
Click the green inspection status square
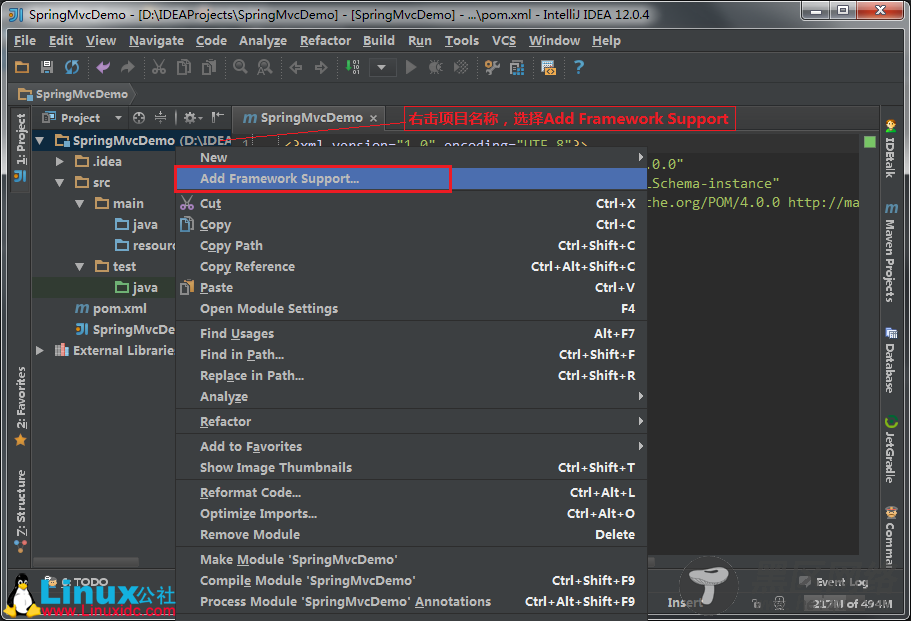click(870, 142)
